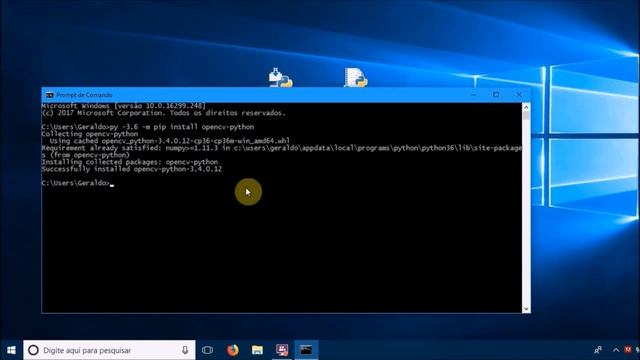
Task: Launch Firefox from the taskbar
Action: pyautogui.click(x=233, y=350)
